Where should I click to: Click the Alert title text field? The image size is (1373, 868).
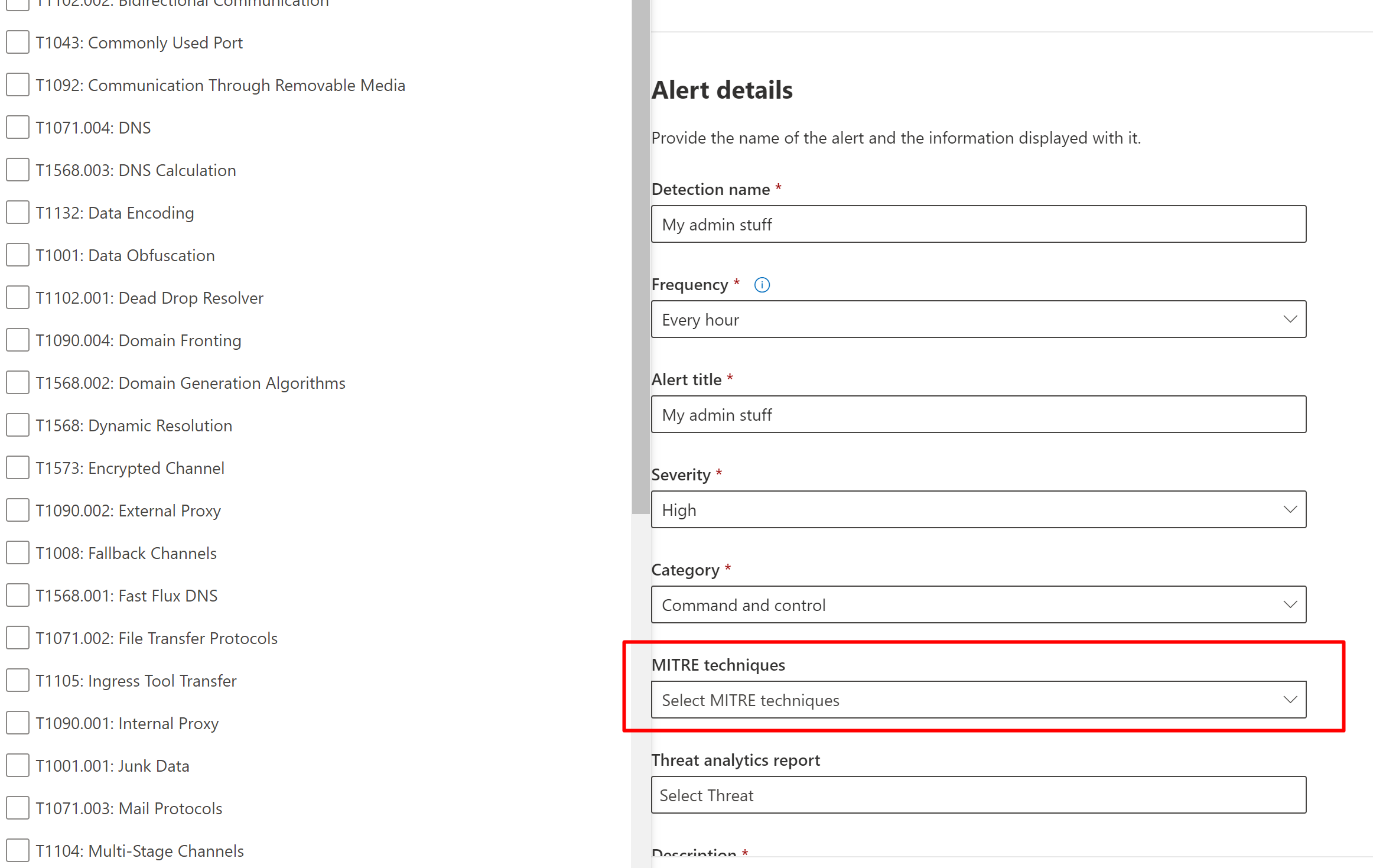pos(978,415)
